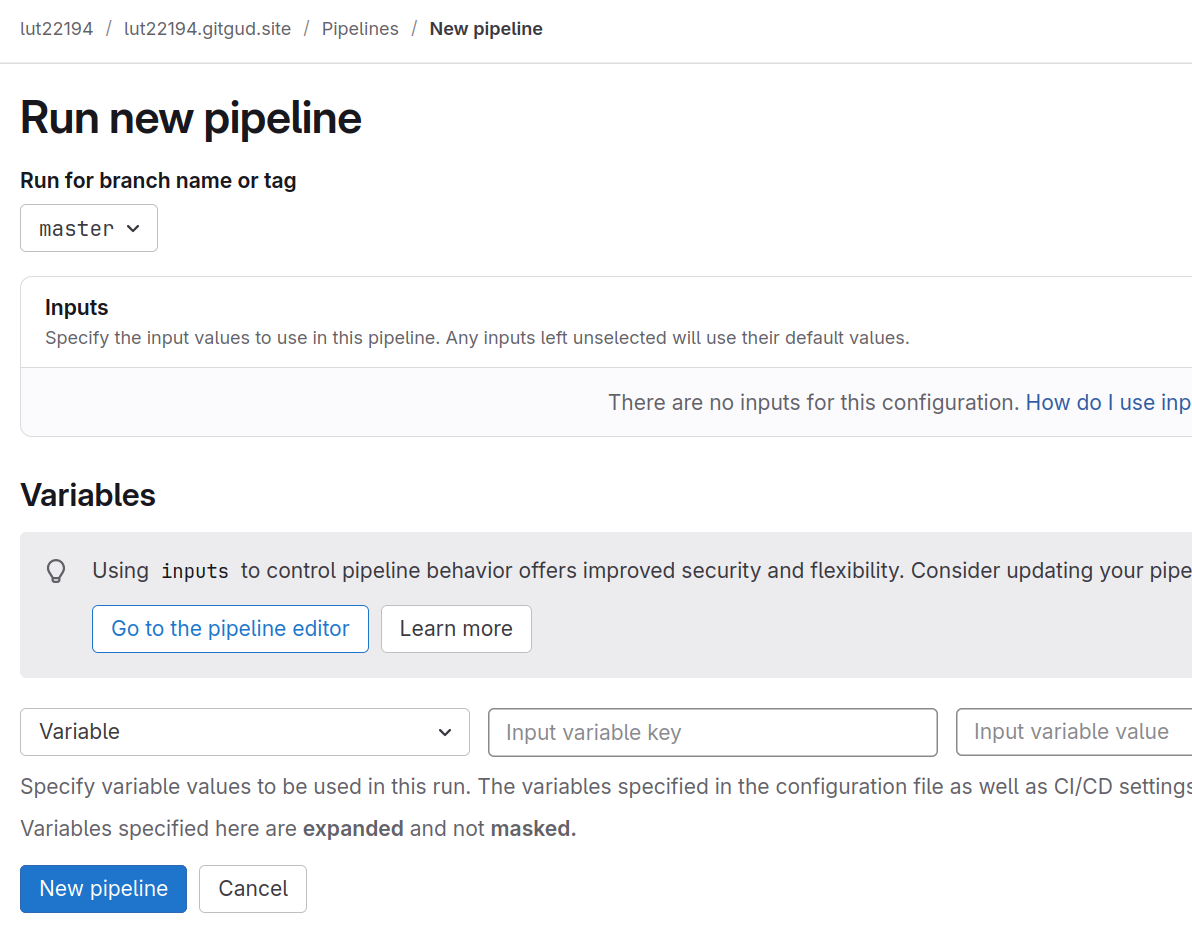Focus the Input variable key field
This screenshot has height=942, width=1192.
pyautogui.click(x=712, y=732)
